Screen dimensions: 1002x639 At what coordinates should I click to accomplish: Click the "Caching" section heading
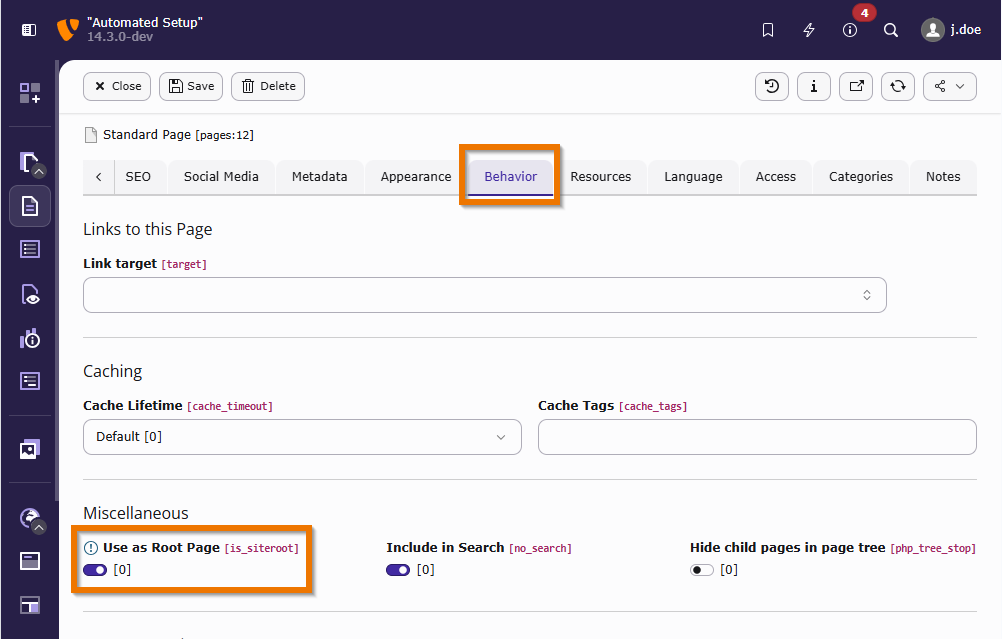pyautogui.click(x=112, y=371)
